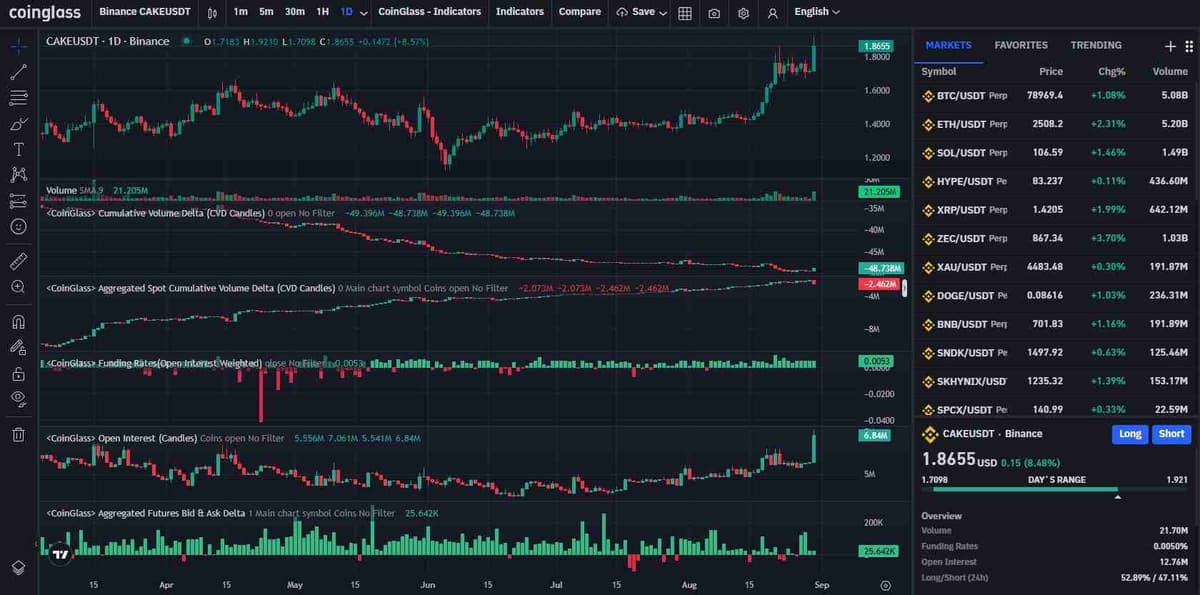Select DOGE/USDT row
Screen dimensions: 1200x595
pyautogui.click(x=1055, y=296)
